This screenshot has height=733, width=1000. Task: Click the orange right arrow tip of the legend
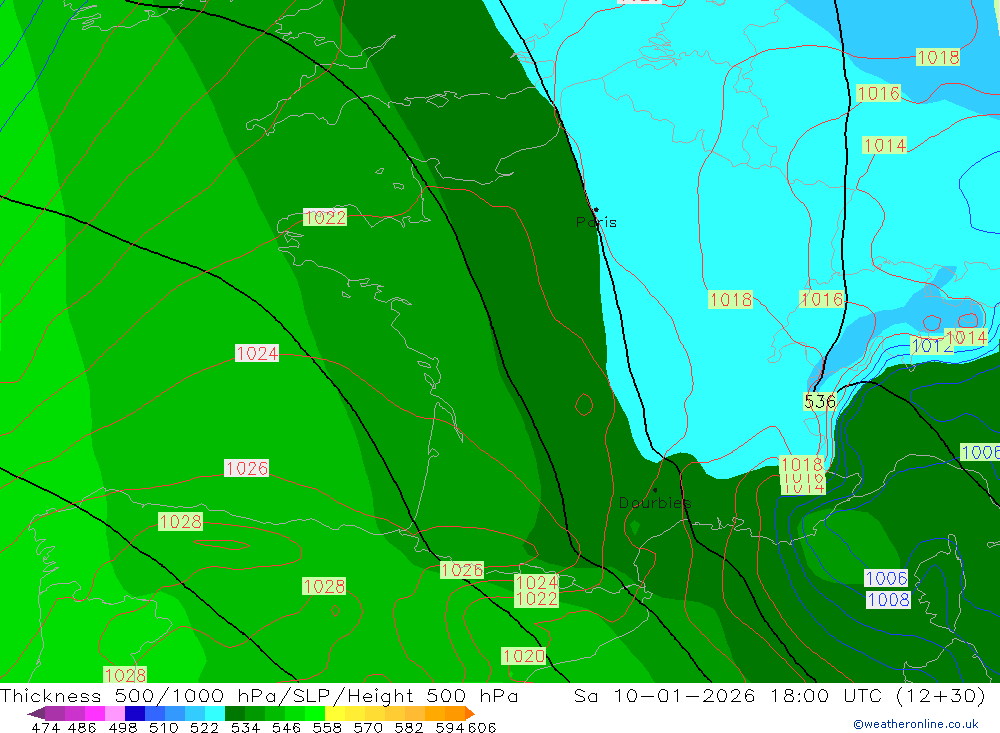pyautogui.click(x=470, y=713)
